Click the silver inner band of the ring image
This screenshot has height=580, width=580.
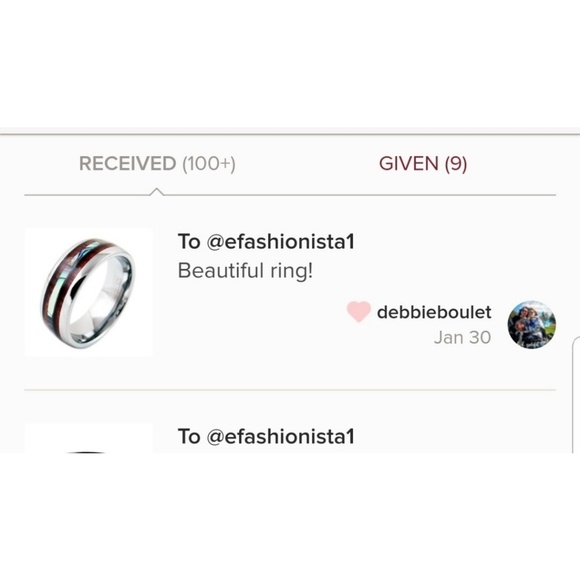pos(97,300)
